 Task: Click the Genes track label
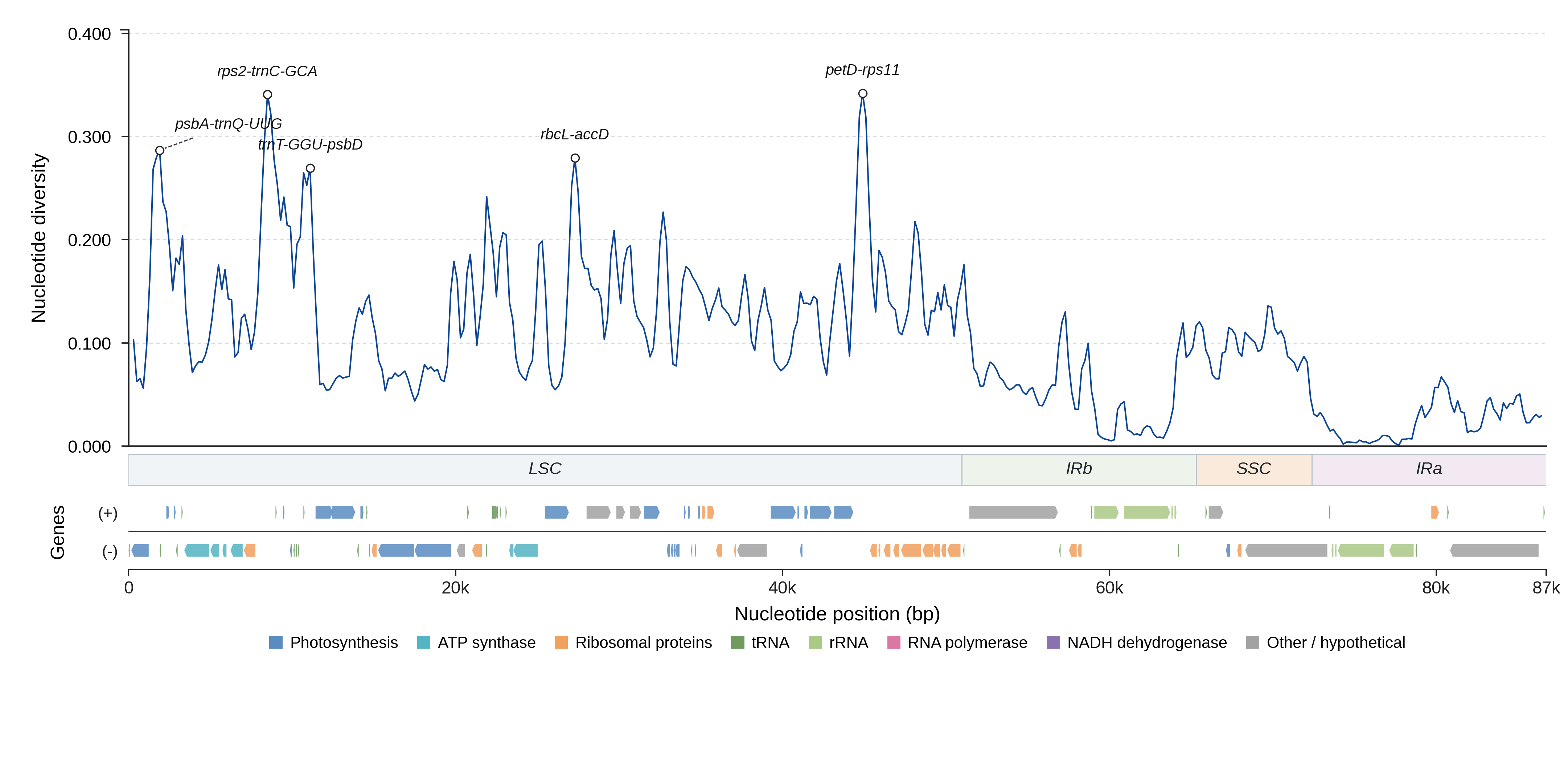click(x=57, y=532)
